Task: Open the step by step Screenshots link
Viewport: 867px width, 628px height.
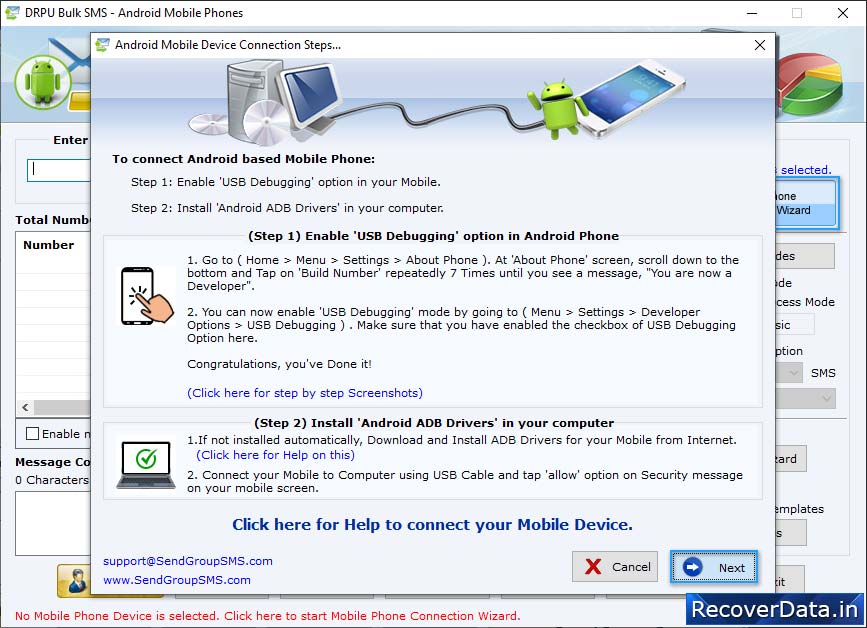Action: coord(305,393)
